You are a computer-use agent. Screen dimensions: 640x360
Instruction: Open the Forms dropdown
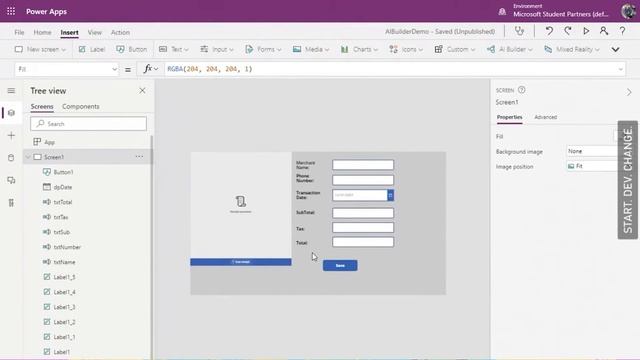263,49
